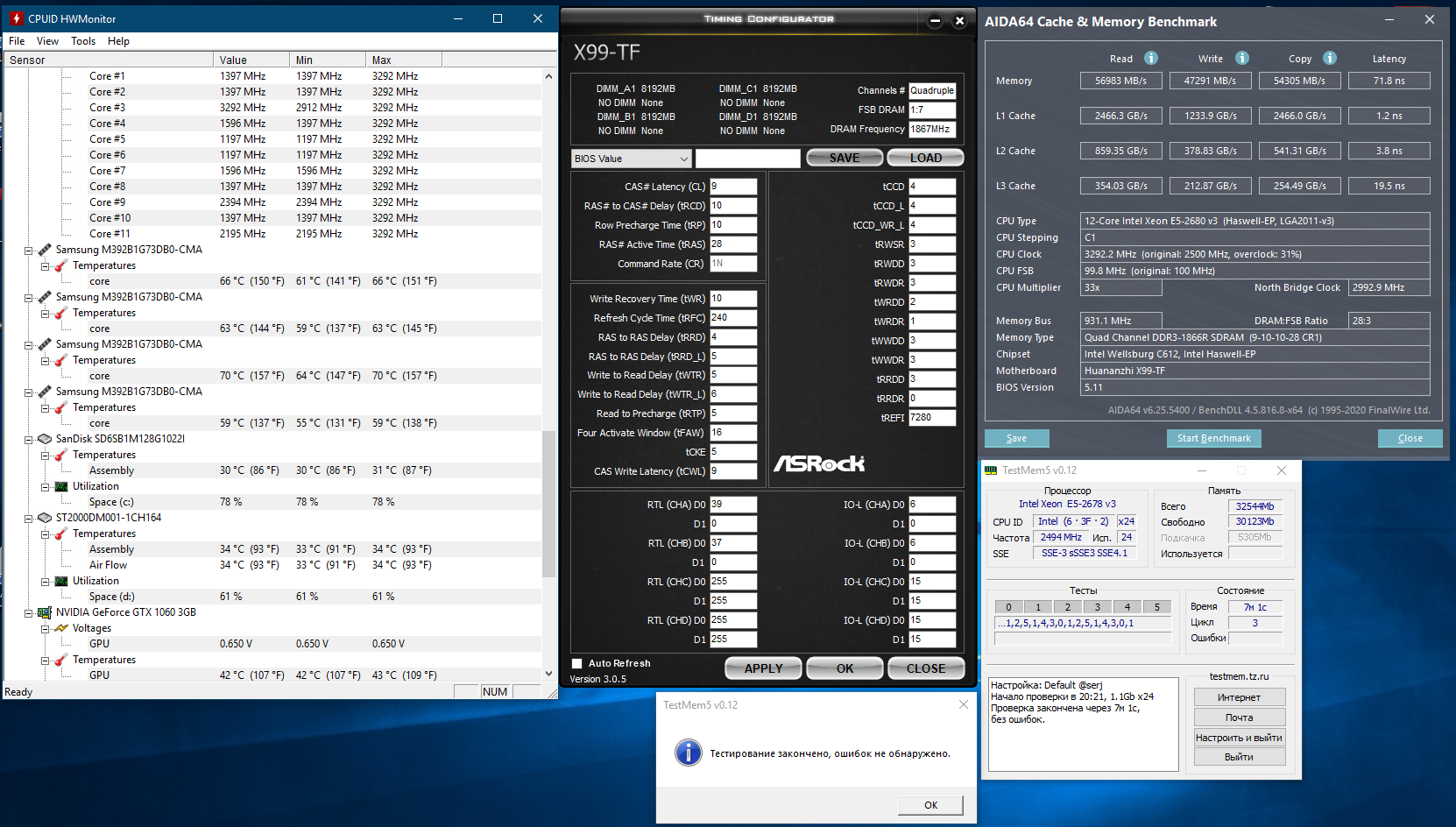This screenshot has height=827, width=1456.
Task: Click the empty text box beside BIOS Value
Action: (x=748, y=159)
